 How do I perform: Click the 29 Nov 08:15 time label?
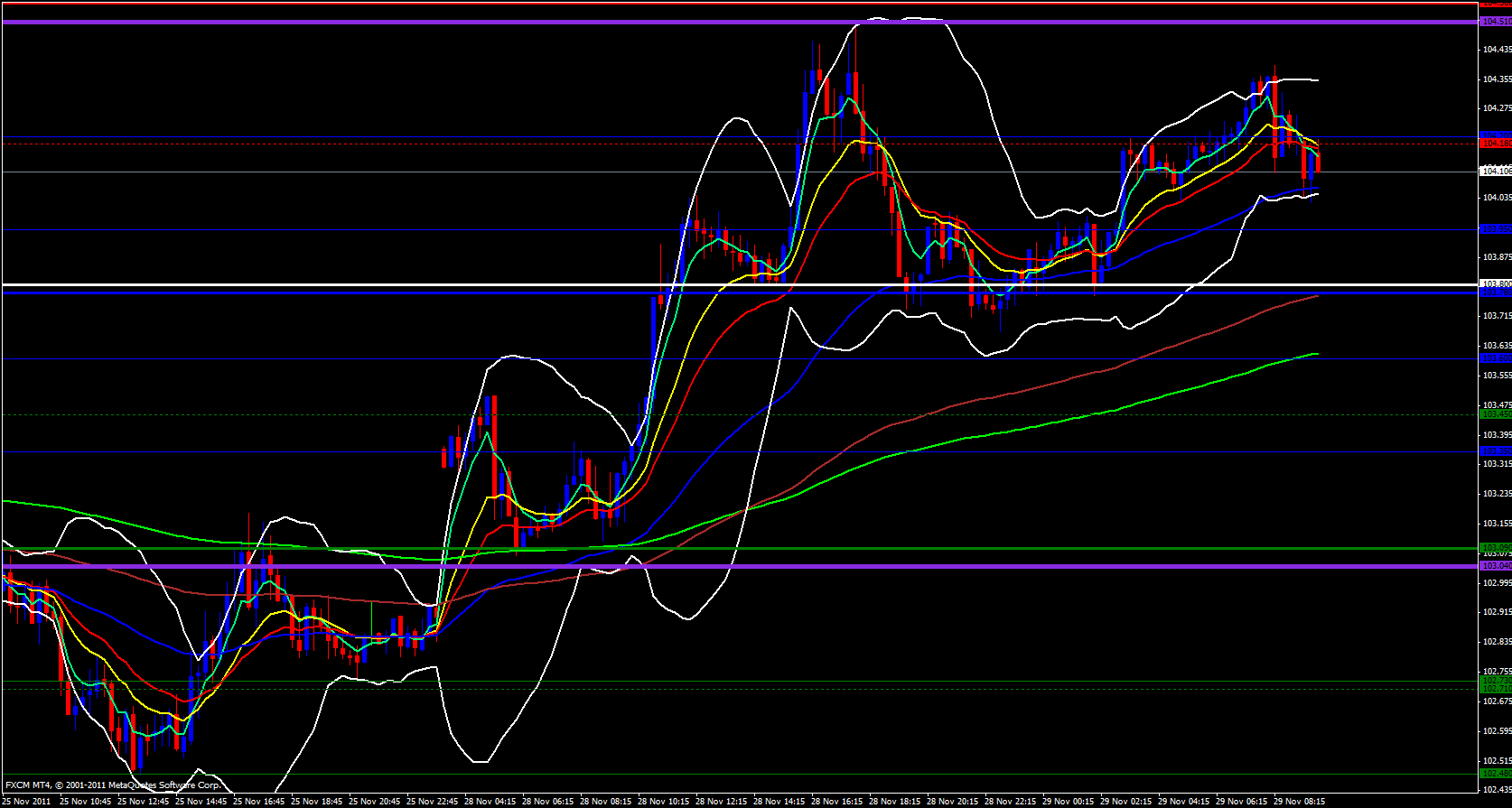pos(1301,801)
